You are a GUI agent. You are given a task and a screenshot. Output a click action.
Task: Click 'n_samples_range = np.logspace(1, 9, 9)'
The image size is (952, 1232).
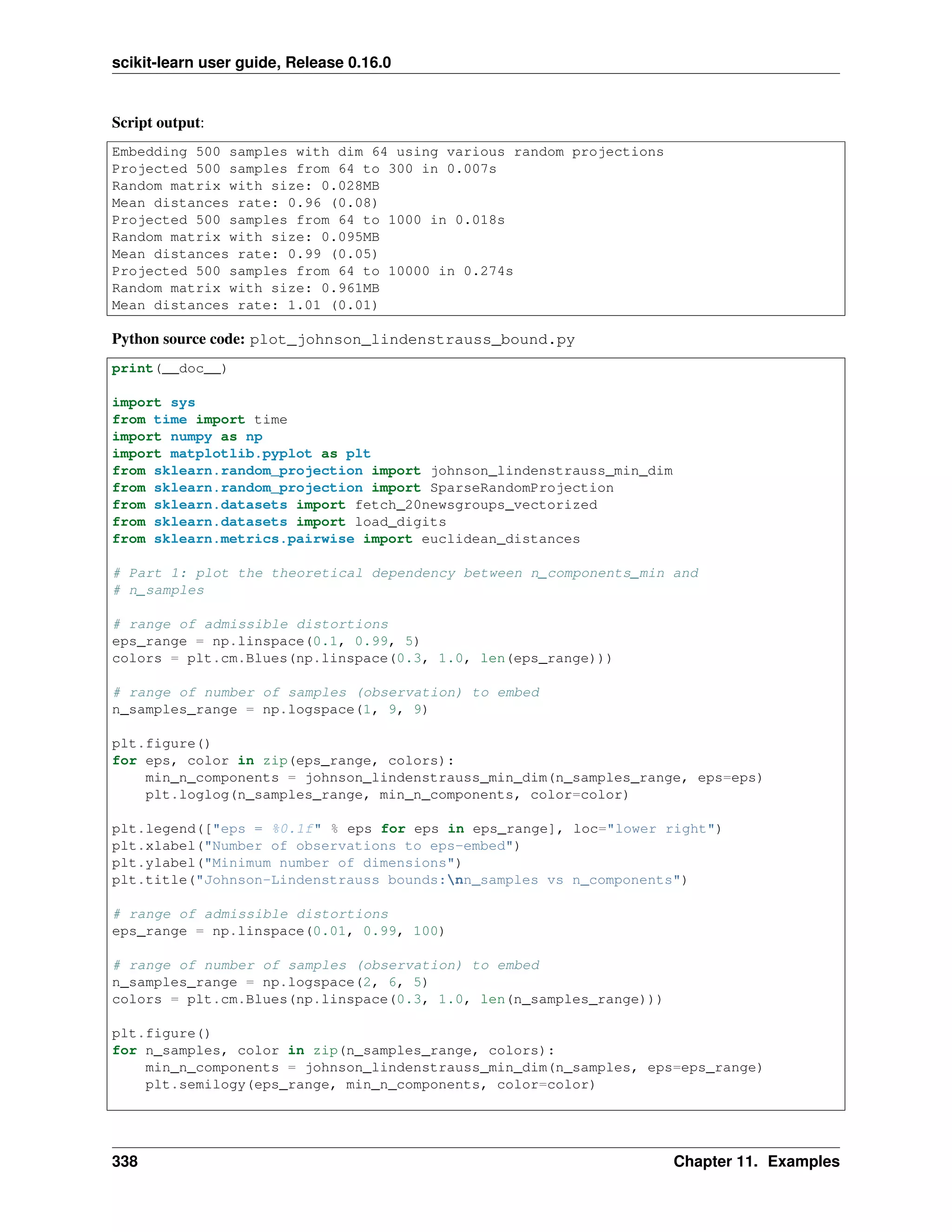[x=270, y=709]
